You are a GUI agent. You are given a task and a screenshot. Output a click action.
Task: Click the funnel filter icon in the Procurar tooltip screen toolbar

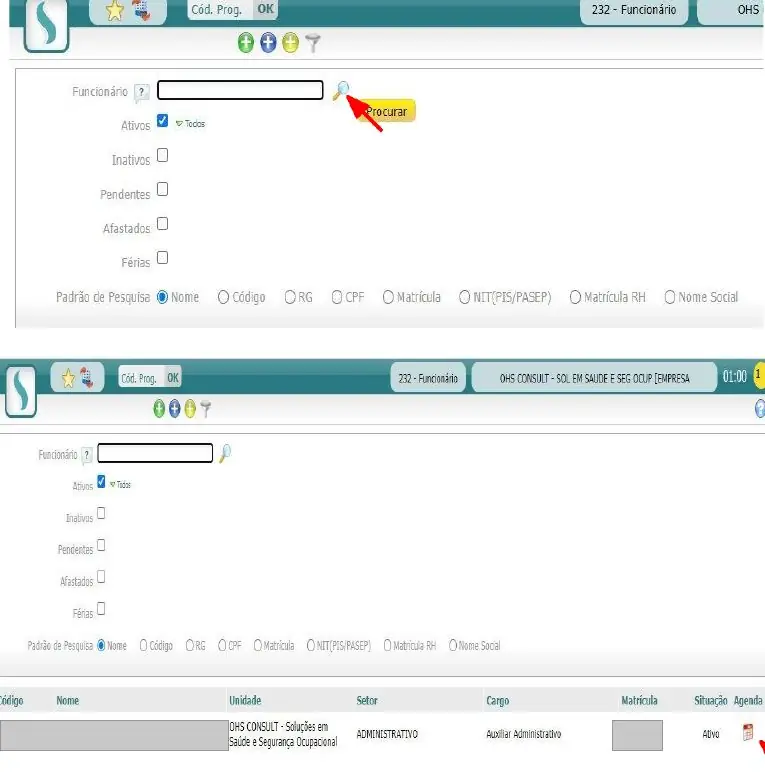click(x=313, y=43)
